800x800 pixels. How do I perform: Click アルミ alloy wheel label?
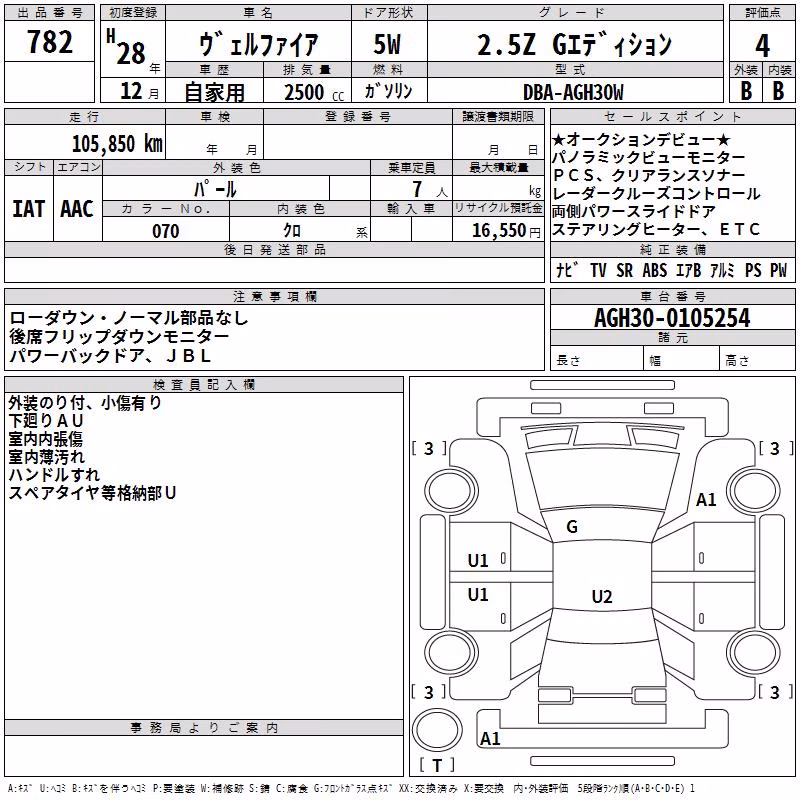[x=722, y=270]
